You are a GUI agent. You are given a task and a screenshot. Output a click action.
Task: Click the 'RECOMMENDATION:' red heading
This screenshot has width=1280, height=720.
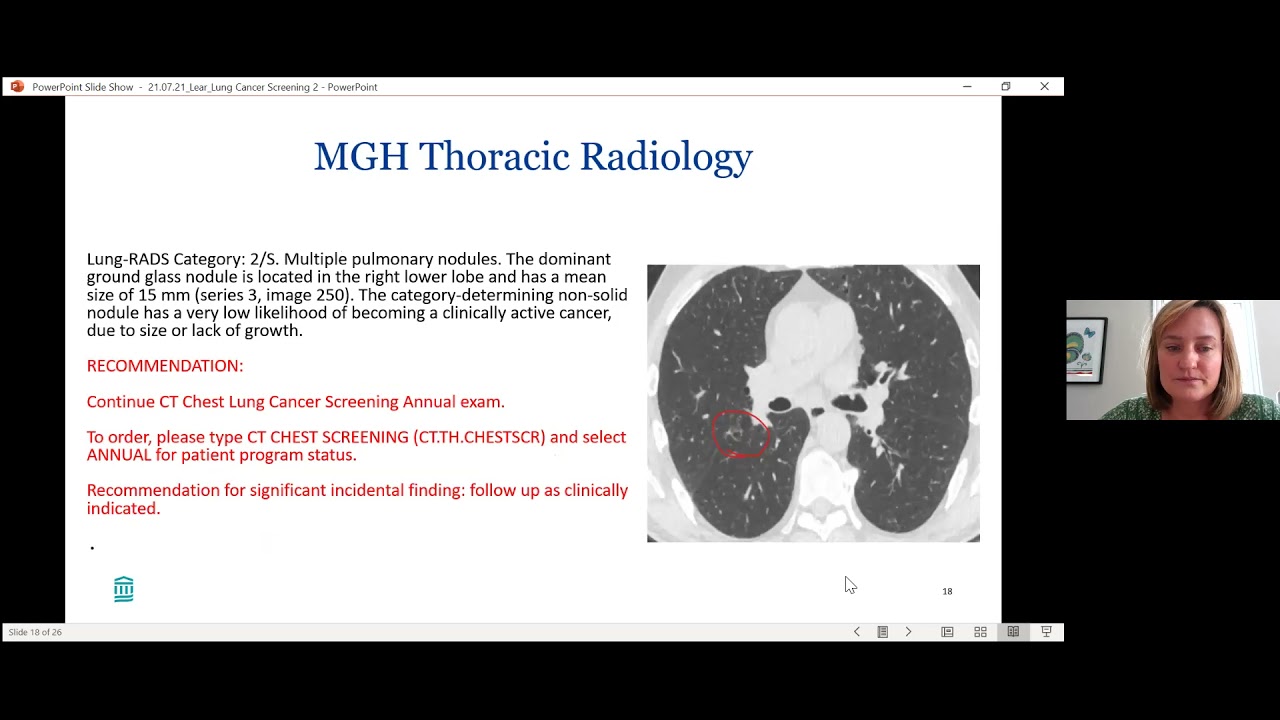[x=165, y=366]
